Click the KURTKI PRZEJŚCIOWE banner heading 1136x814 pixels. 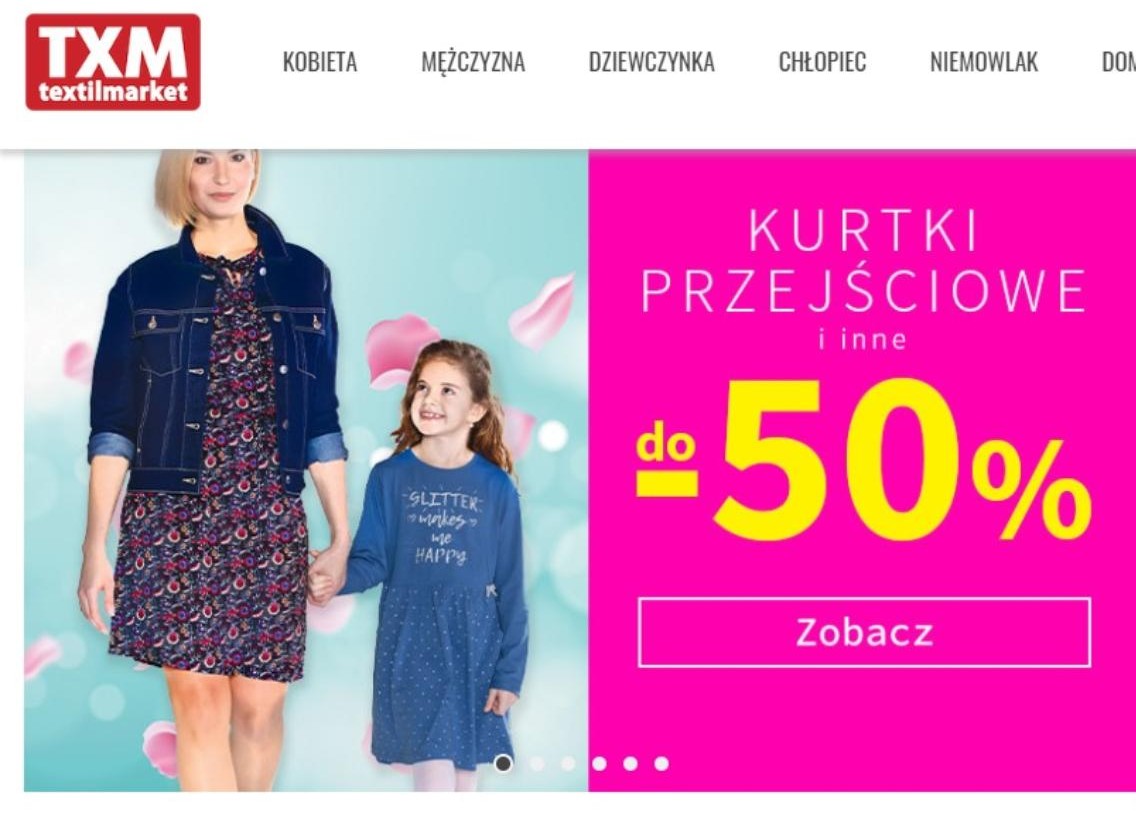coord(863,261)
